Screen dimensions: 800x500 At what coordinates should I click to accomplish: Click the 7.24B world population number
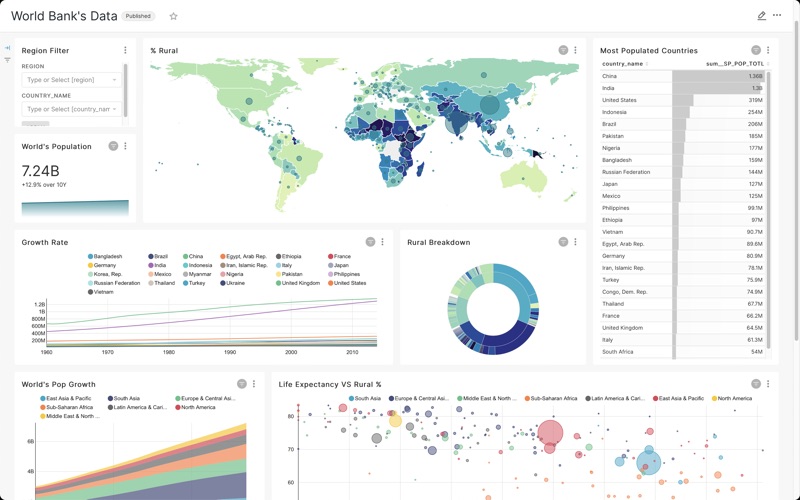click(40, 170)
